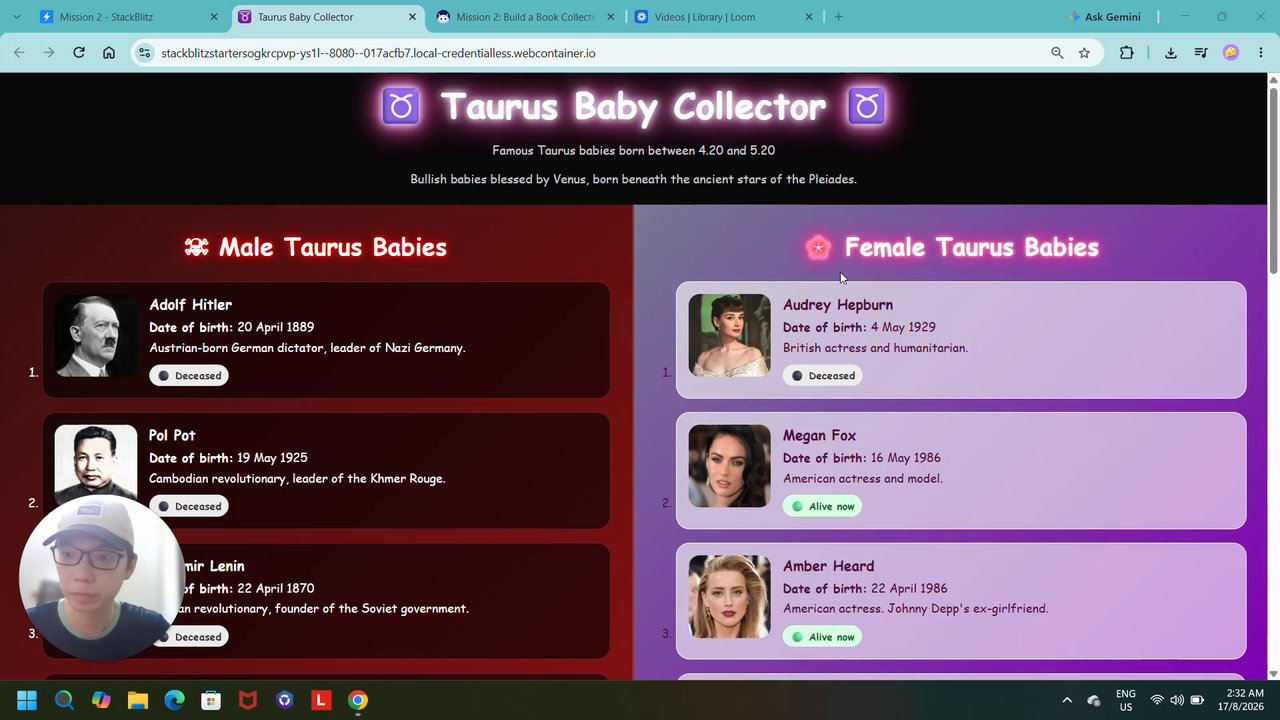Close the Build a Book Collection tab
Image resolution: width=1280 pixels, height=720 pixels.
(x=611, y=17)
